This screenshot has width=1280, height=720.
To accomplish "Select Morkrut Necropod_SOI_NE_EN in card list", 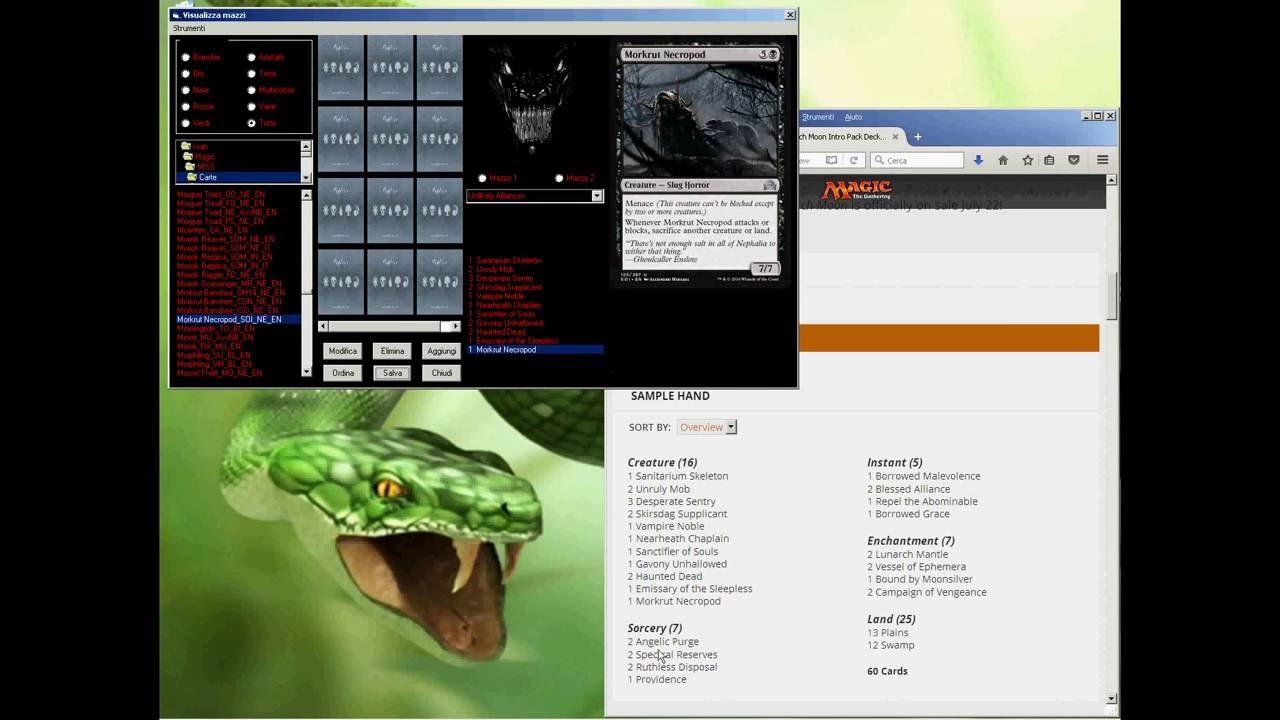I will 239,319.
